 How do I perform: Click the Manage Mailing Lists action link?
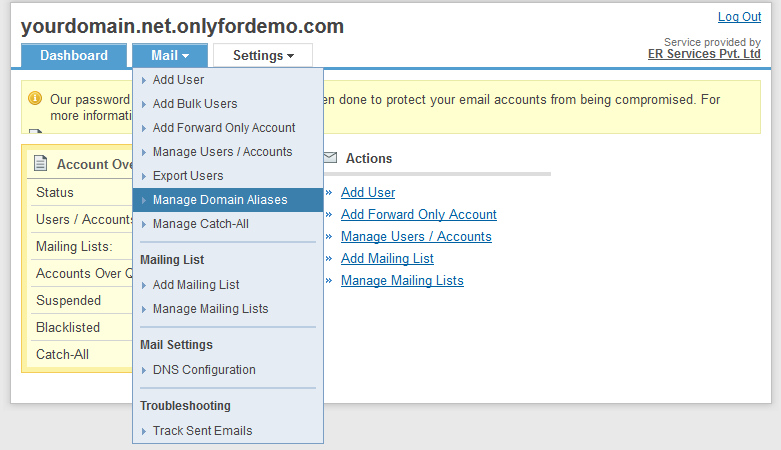(x=402, y=281)
